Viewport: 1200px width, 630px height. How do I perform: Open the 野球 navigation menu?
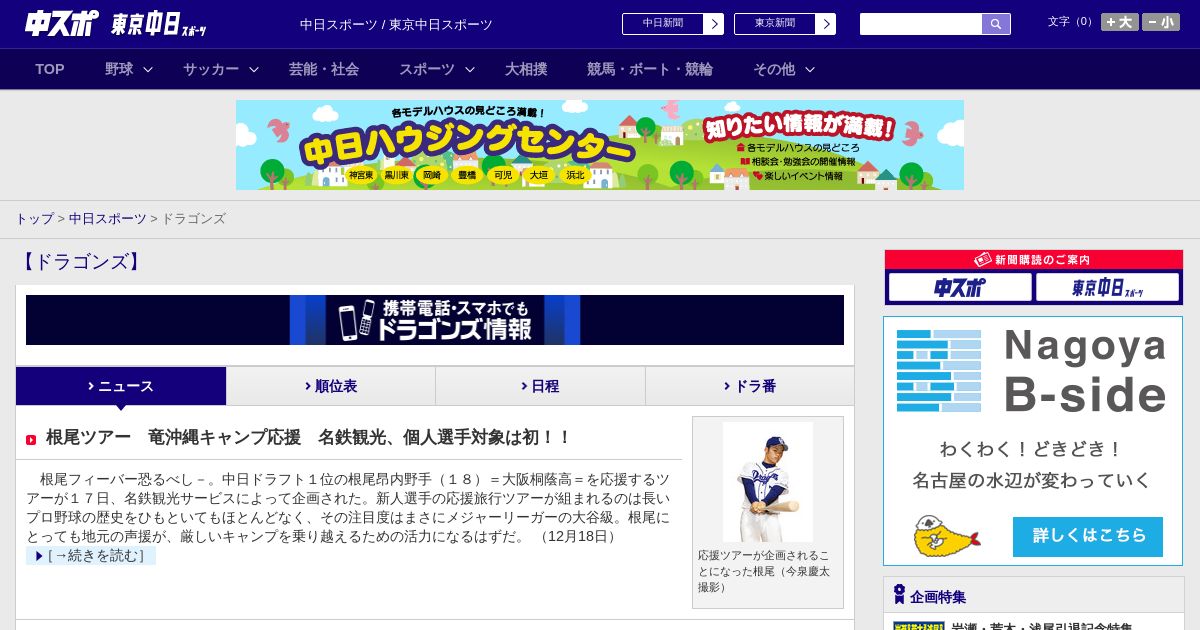coord(119,69)
